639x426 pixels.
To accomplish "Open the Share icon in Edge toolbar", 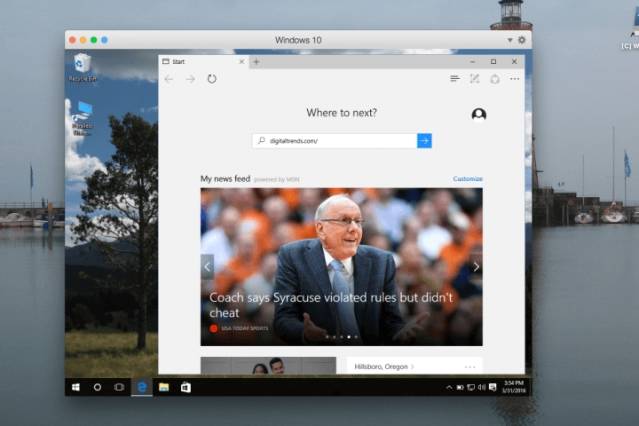I will (495, 79).
